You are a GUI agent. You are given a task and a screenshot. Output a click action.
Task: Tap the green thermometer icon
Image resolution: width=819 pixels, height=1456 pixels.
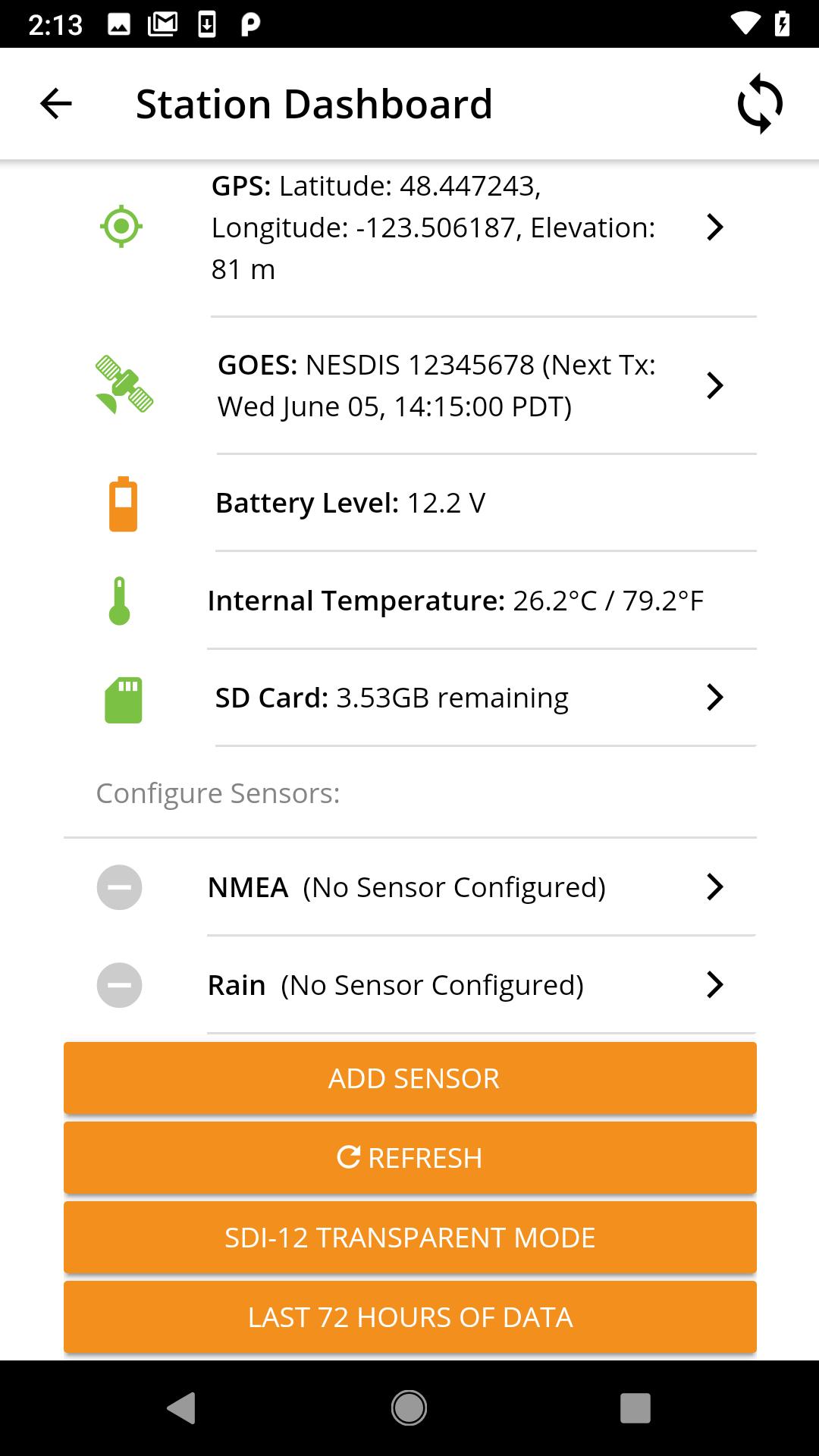[120, 601]
